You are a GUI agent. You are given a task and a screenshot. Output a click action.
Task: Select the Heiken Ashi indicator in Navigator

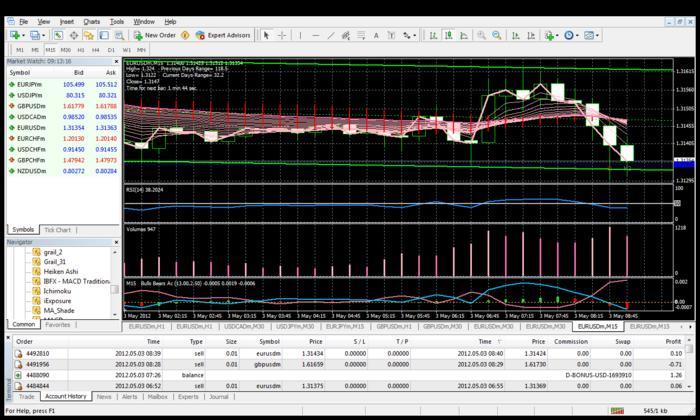click(x=61, y=271)
